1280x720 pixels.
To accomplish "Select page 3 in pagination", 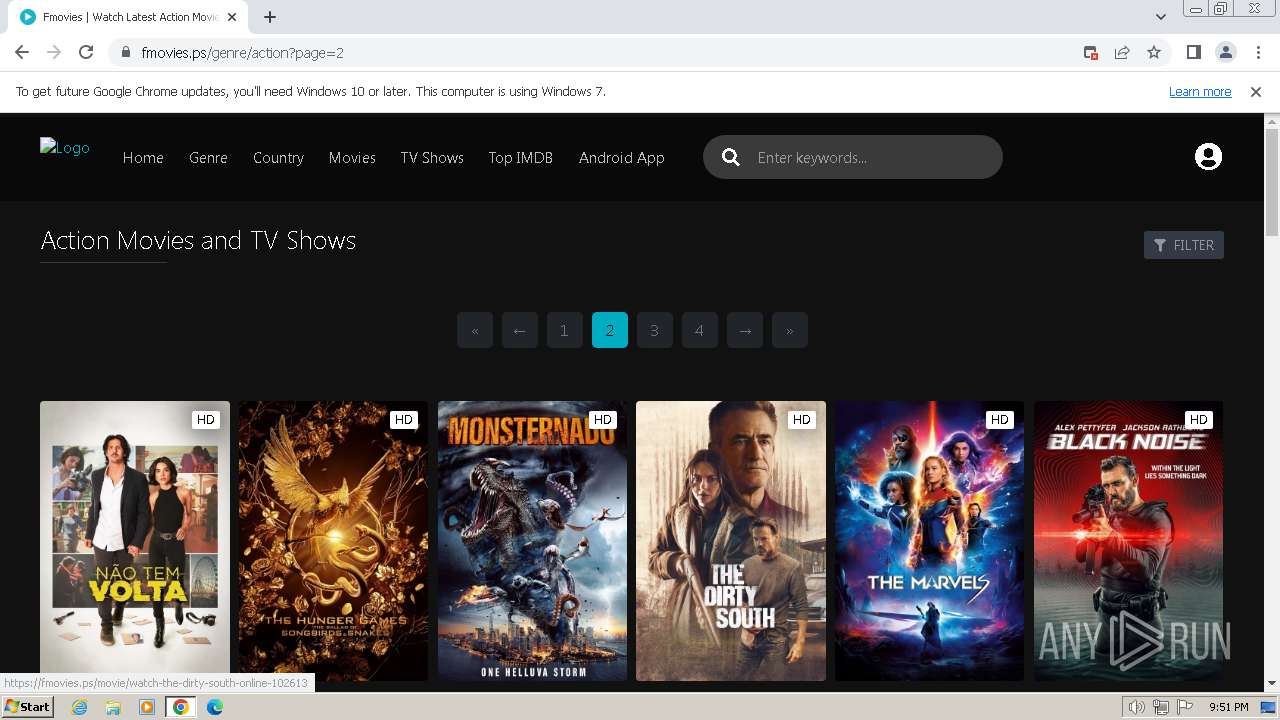I will [655, 330].
